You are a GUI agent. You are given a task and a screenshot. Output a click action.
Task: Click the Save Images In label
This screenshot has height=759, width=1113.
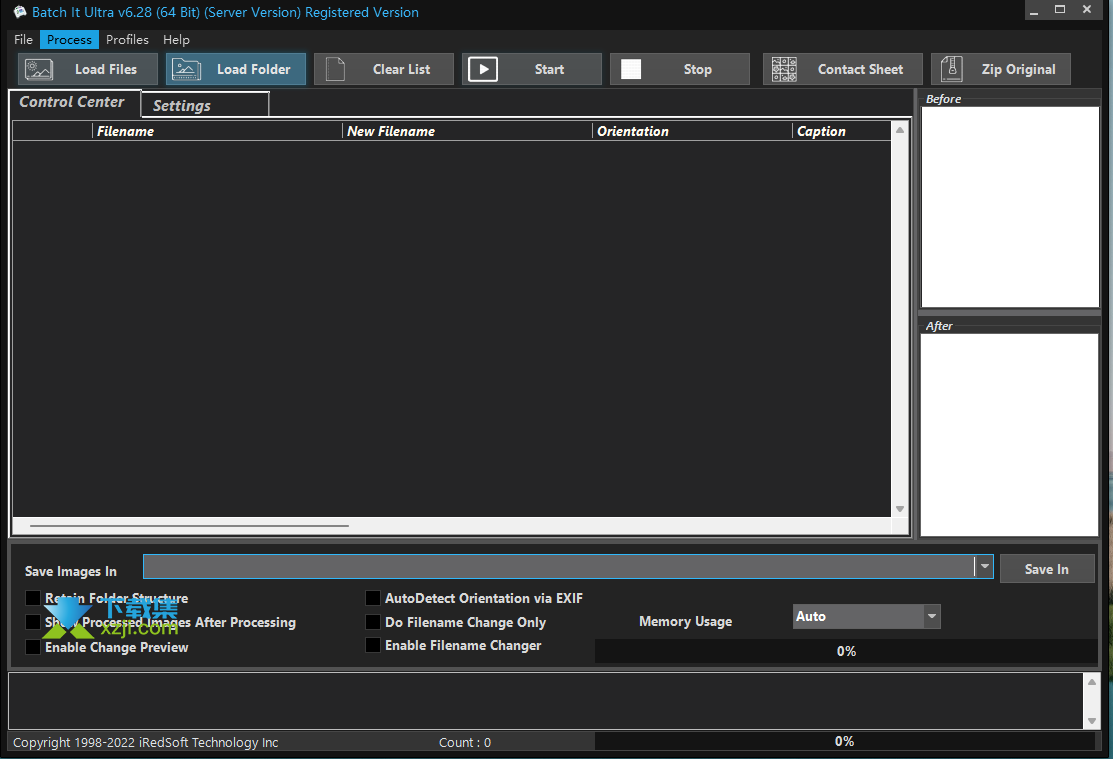71,571
